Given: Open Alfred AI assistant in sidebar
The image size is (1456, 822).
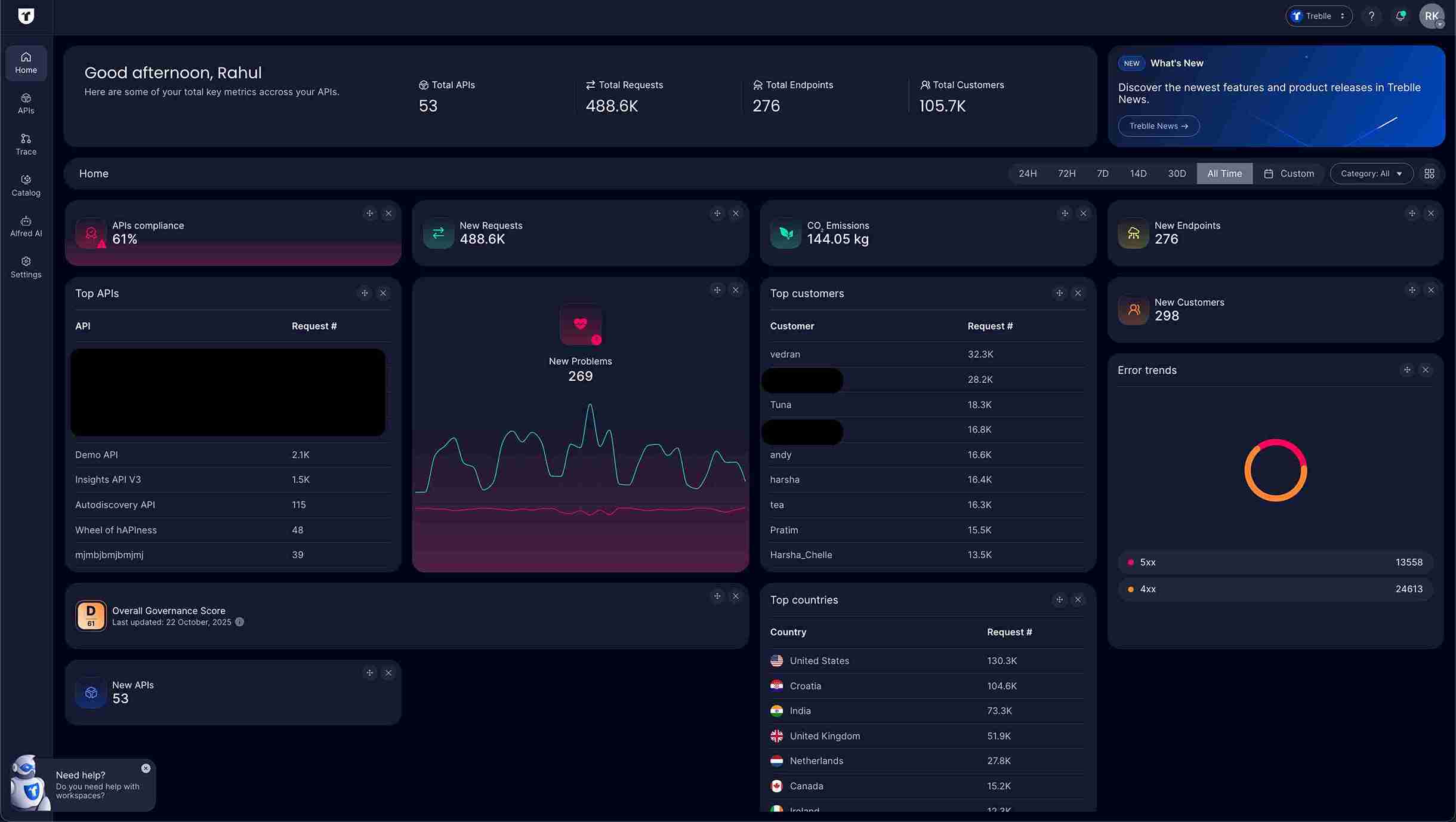Looking at the screenshot, I should [x=26, y=226].
